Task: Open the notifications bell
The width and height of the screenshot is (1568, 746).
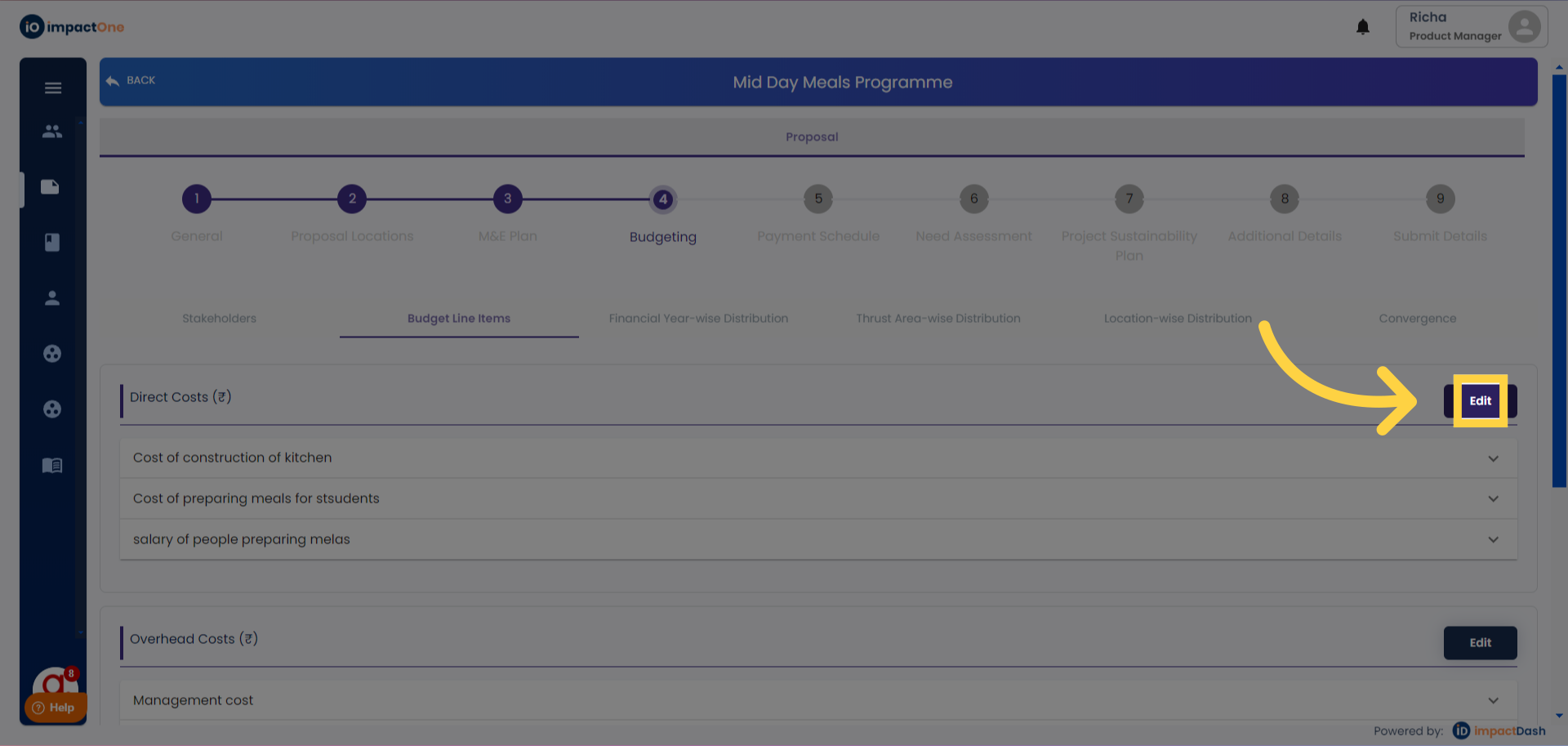Action: pos(1363,27)
